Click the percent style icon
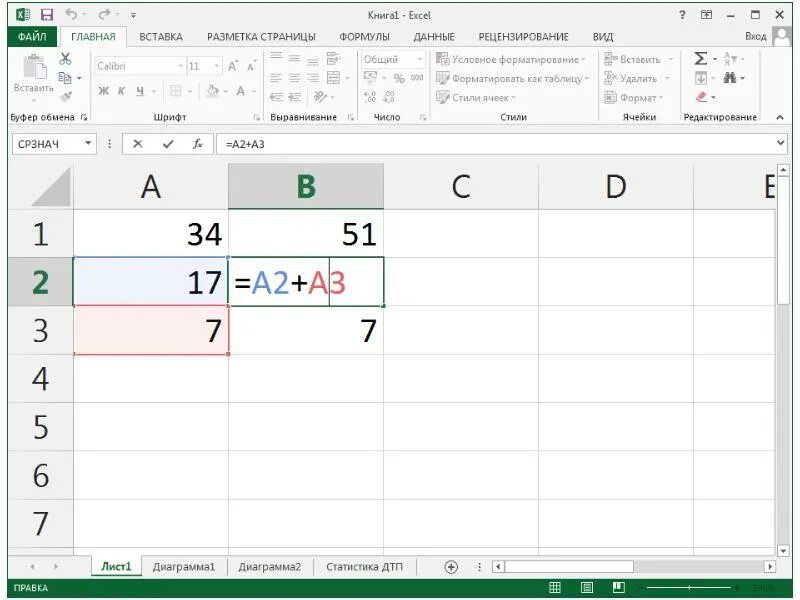The width and height of the screenshot is (800, 600). click(x=399, y=78)
